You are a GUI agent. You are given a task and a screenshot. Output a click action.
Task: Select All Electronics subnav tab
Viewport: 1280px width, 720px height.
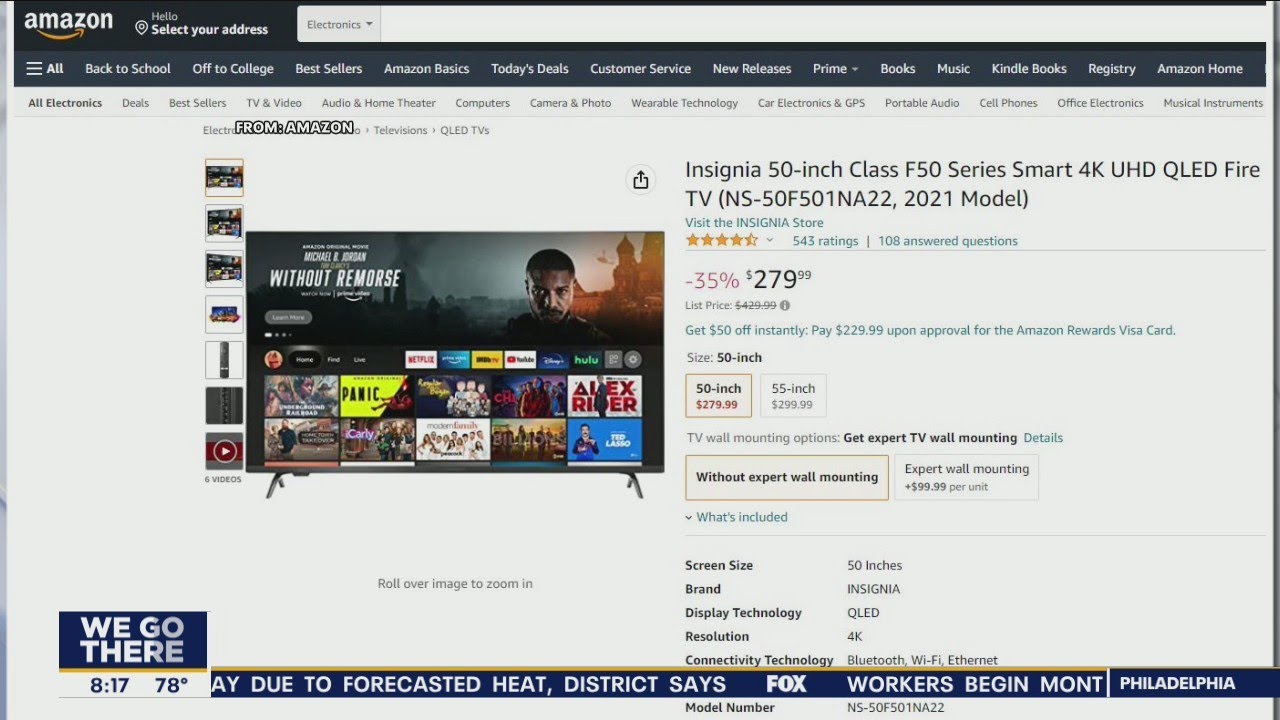(65, 103)
